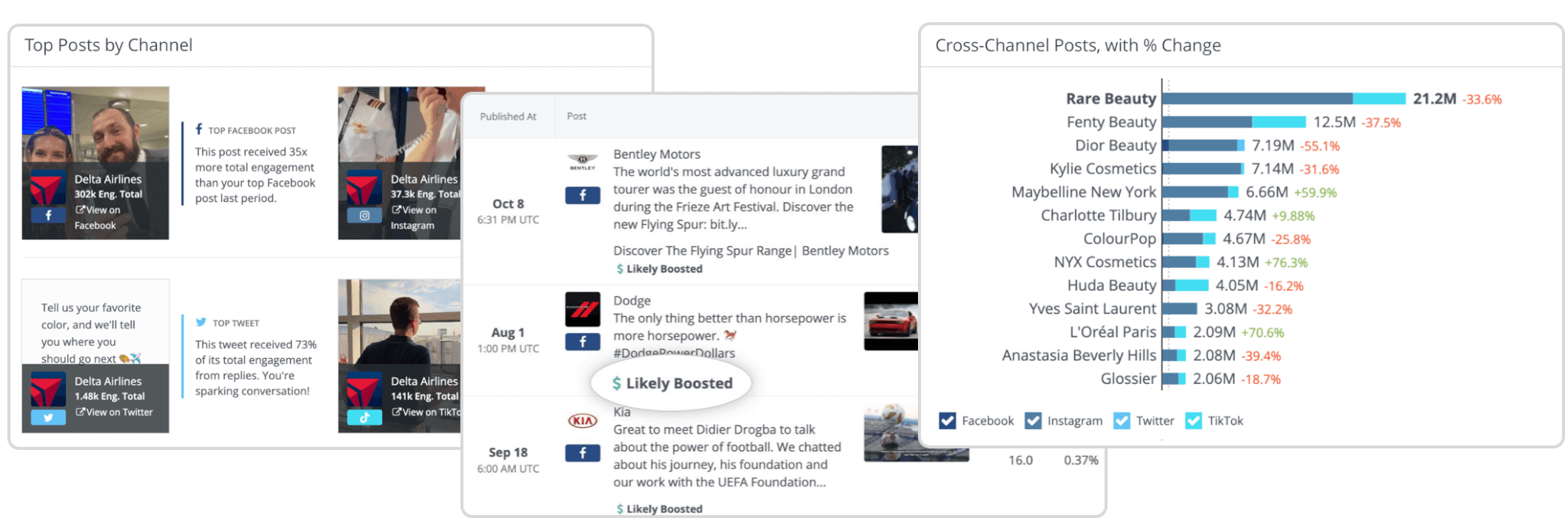The width and height of the screenshot is (1568, 518).
Task: Open the Dodge red car thumbnail
Action: 891,321
